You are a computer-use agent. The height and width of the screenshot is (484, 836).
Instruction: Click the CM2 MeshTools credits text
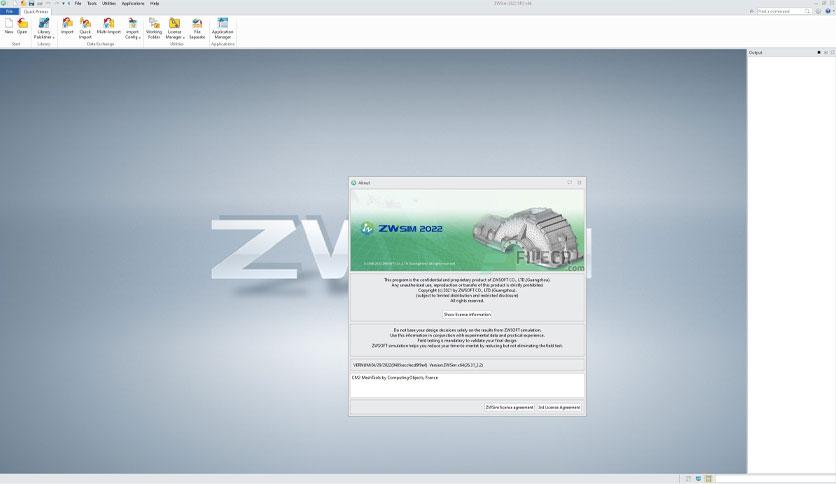(x=395, y=377)
